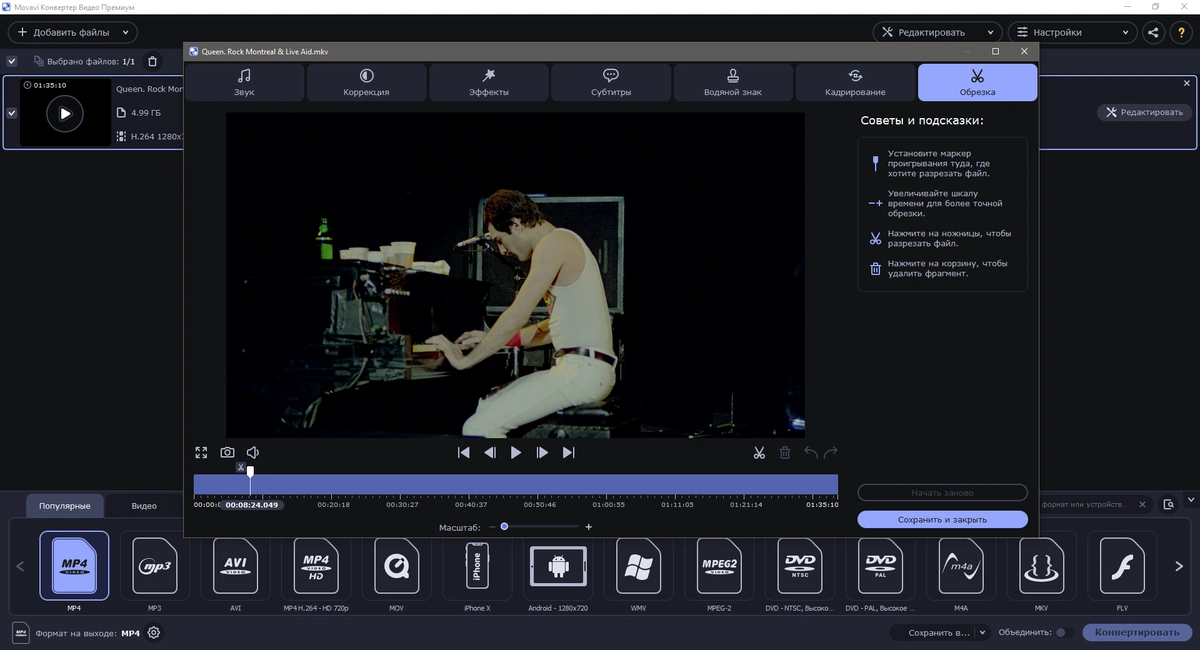The image size is (1200, 650).
Task: Mute audio with the speaker icon
Action: [253, 453]
